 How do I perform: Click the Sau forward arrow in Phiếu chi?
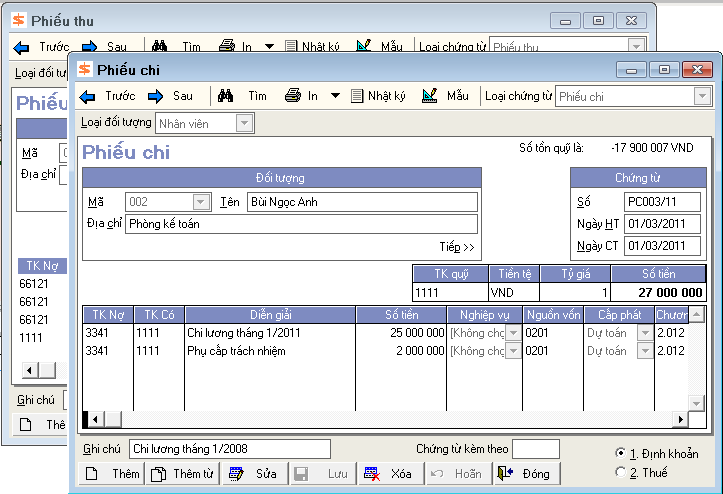pyautogui.click(x=155, y=96)
